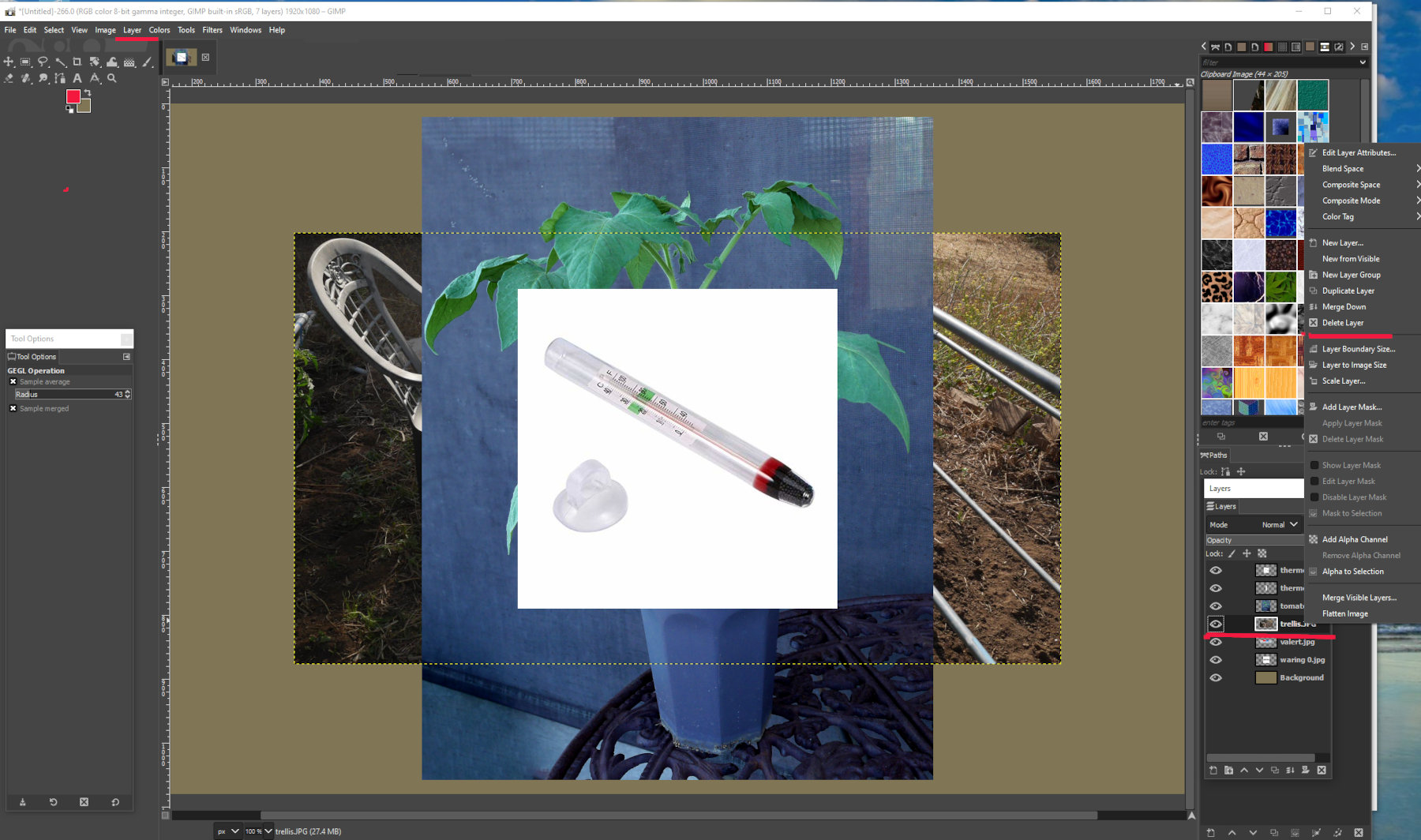The height and width of the screenshot is (840, 1421).
Task: Swap foreground and background colors
Action: click(x=88, y=93)
